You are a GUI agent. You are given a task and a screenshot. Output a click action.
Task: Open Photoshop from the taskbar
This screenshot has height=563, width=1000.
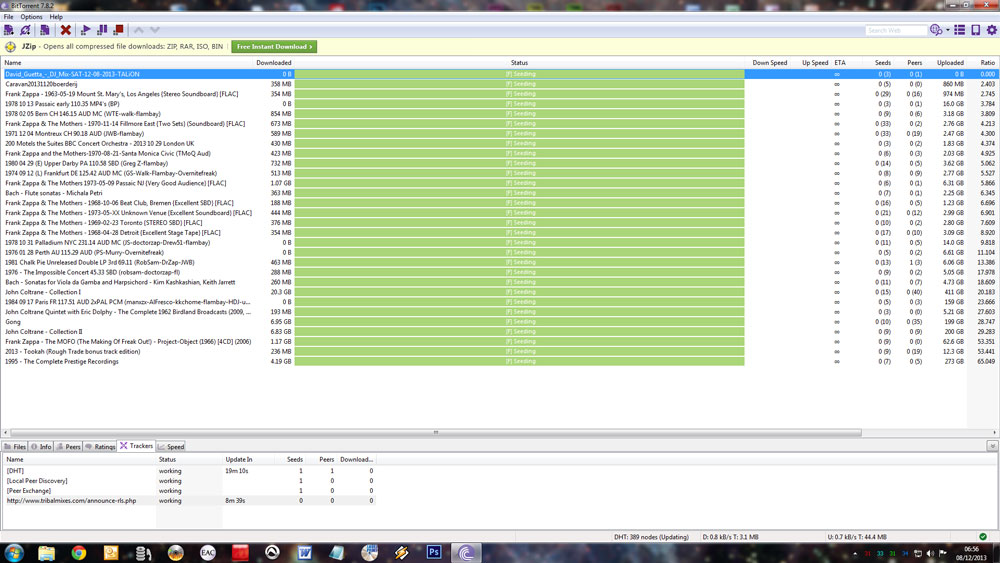pyautogui.click(x=434, y=553)
